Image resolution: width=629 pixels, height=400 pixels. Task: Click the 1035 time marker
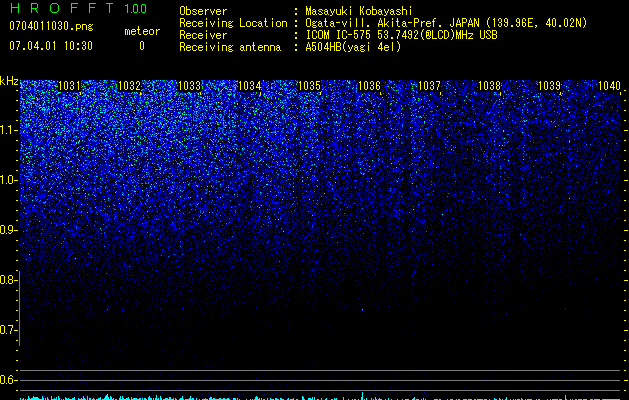click(310, 86)
